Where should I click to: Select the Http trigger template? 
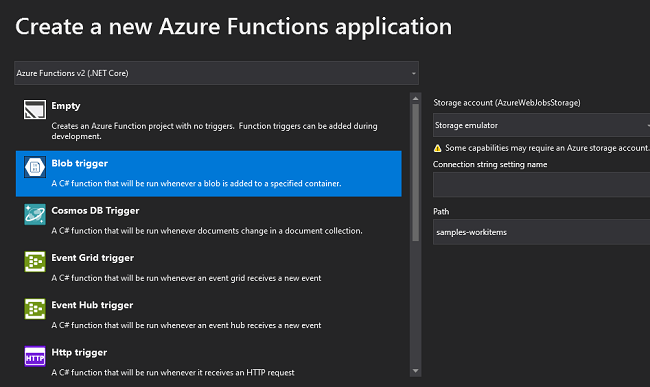click(x=209, y=362)
